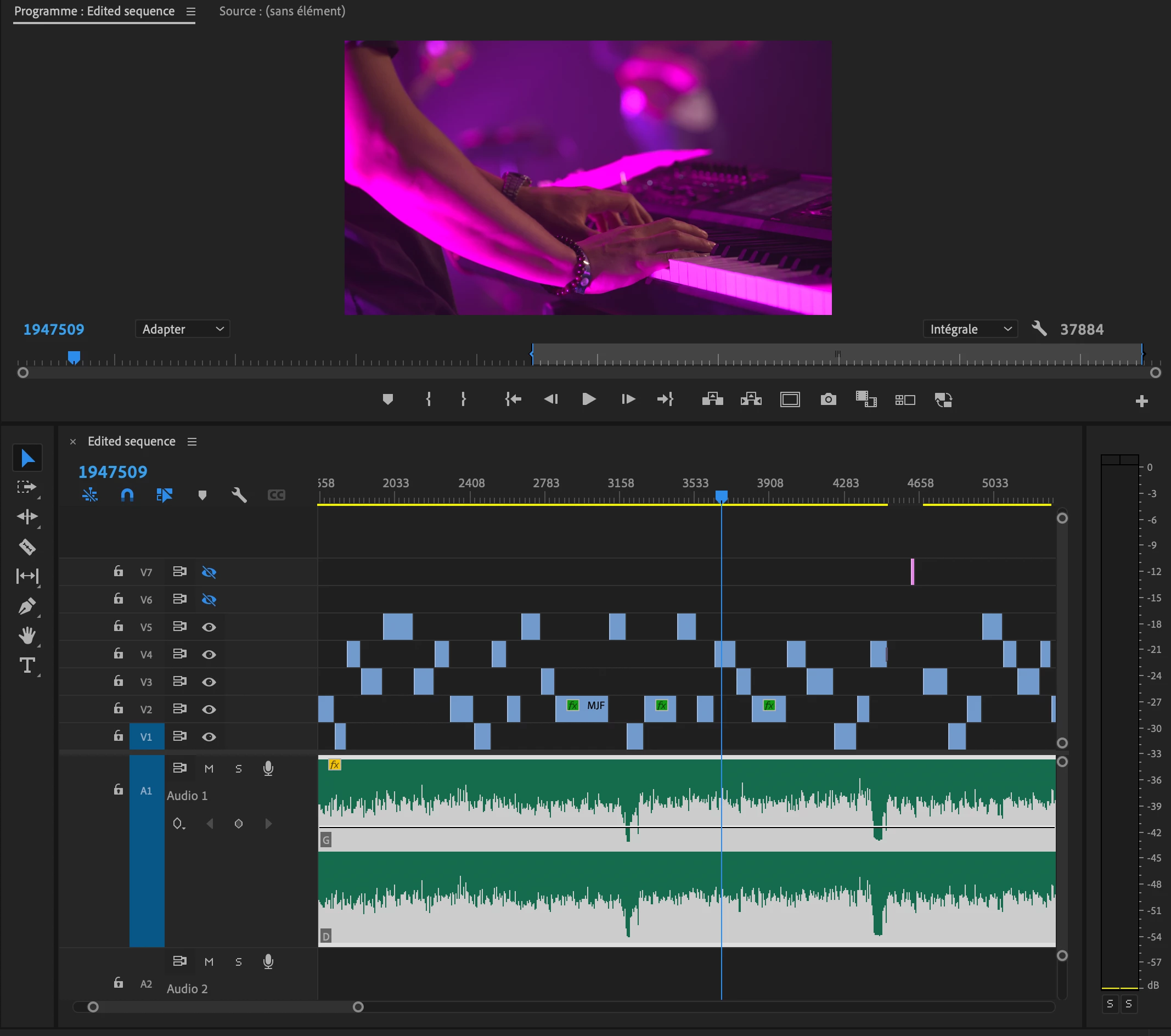Select the Programme: Edited sequence tab

point(94,11)
